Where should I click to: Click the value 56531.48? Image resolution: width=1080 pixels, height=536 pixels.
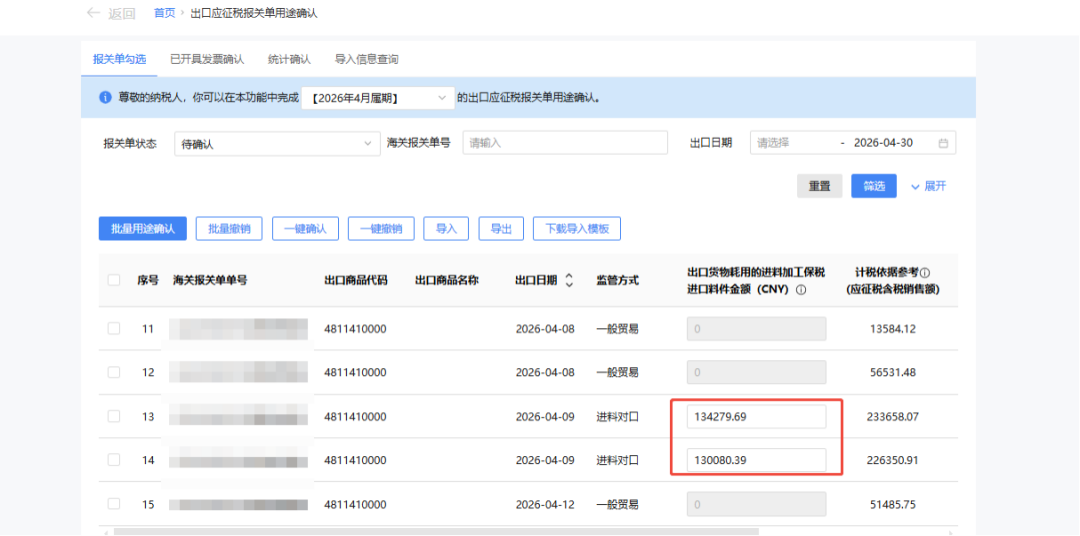893,372
